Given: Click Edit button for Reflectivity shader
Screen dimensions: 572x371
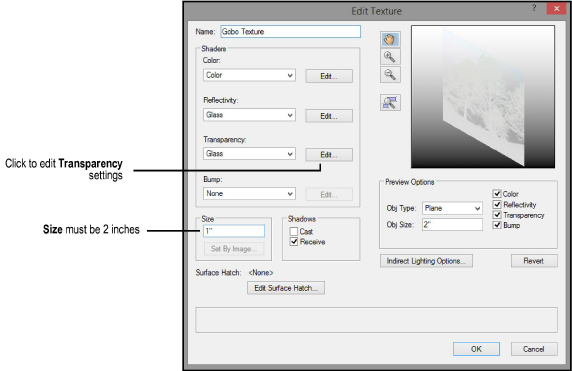Looking at the screenshot, I should click(x=329, y=116).
